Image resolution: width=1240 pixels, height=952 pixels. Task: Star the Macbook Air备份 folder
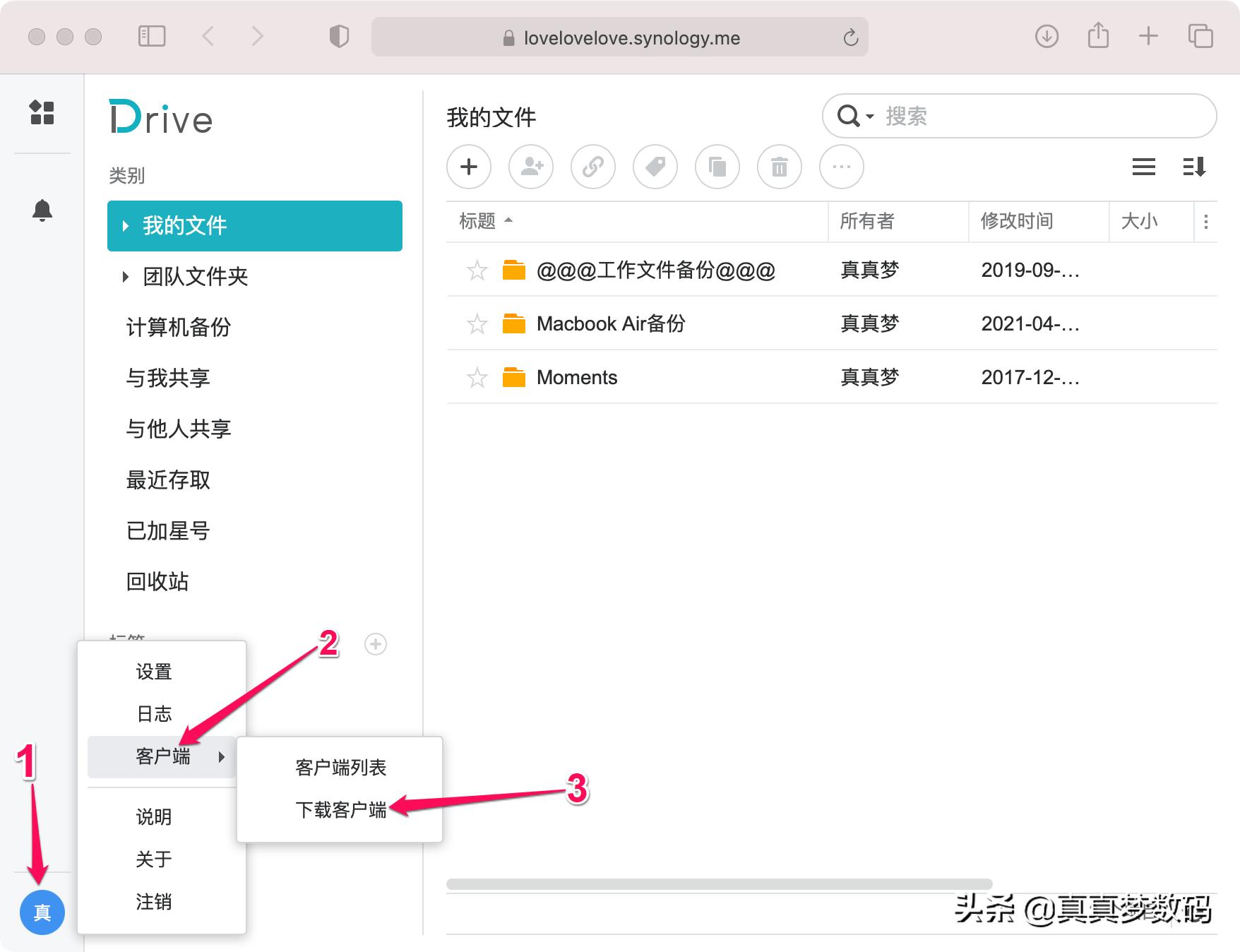[477, 323]
